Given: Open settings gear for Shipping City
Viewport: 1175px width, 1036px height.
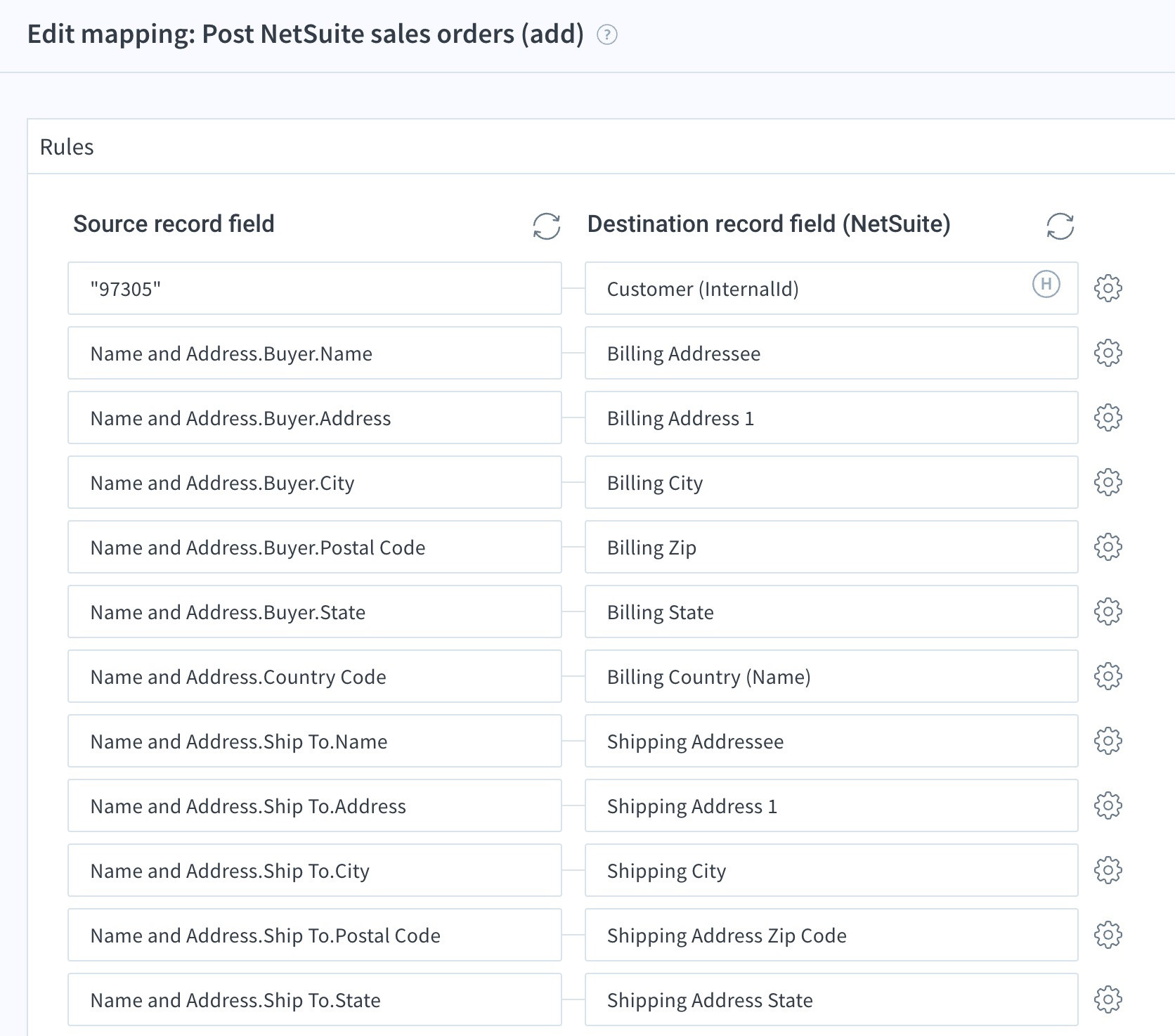Looking at the screenshot, I should coord(1108,870).
